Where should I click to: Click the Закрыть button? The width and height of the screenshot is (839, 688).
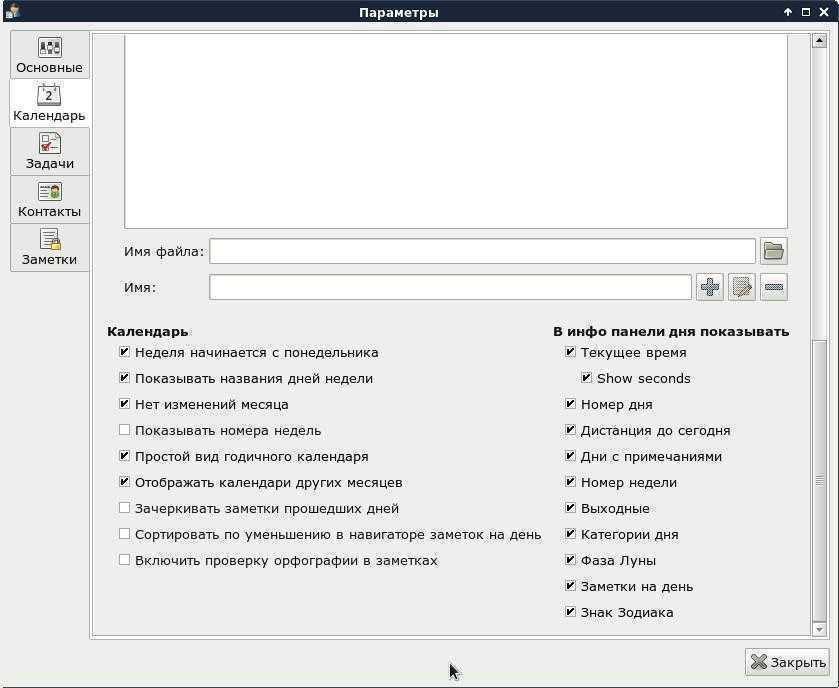click(x=787, y=662)
